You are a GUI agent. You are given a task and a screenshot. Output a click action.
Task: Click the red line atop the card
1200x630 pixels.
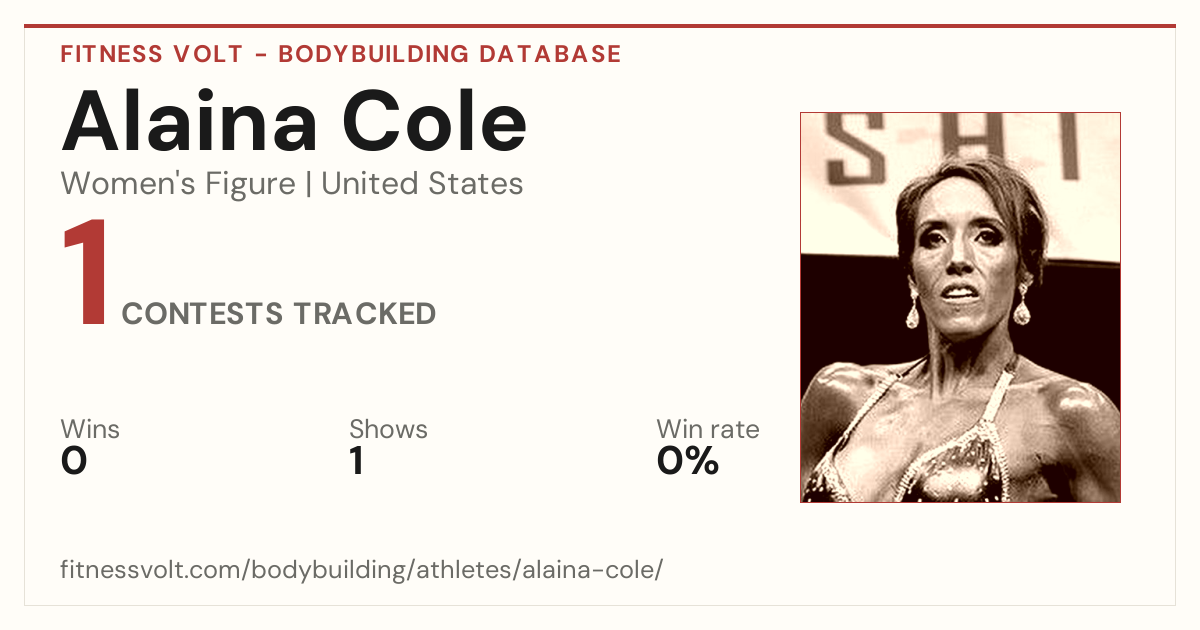click(600, 26)
